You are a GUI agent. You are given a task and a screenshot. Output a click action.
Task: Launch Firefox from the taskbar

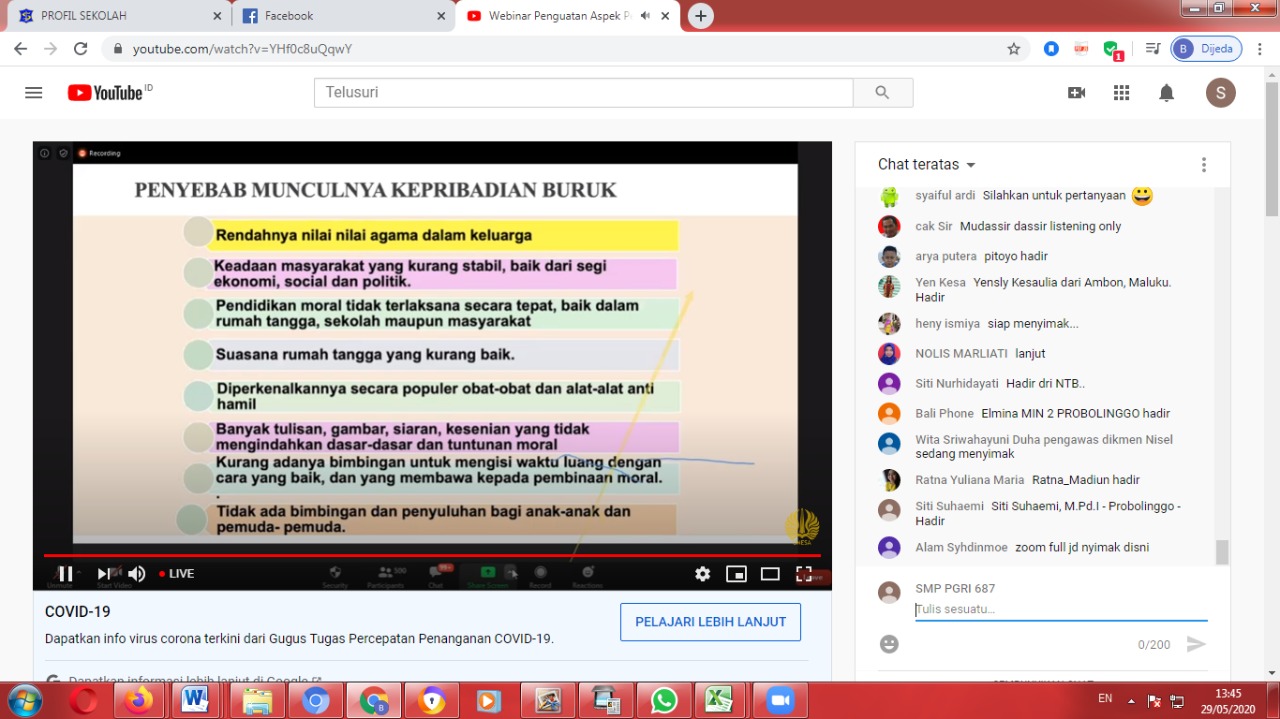pos(139,700)
